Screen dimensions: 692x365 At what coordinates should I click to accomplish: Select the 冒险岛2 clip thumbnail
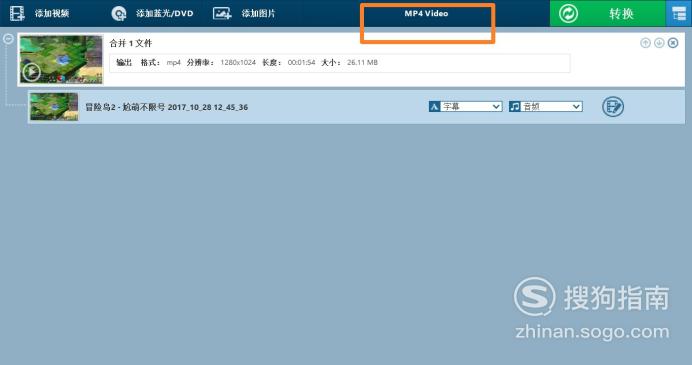pos(54,106)
